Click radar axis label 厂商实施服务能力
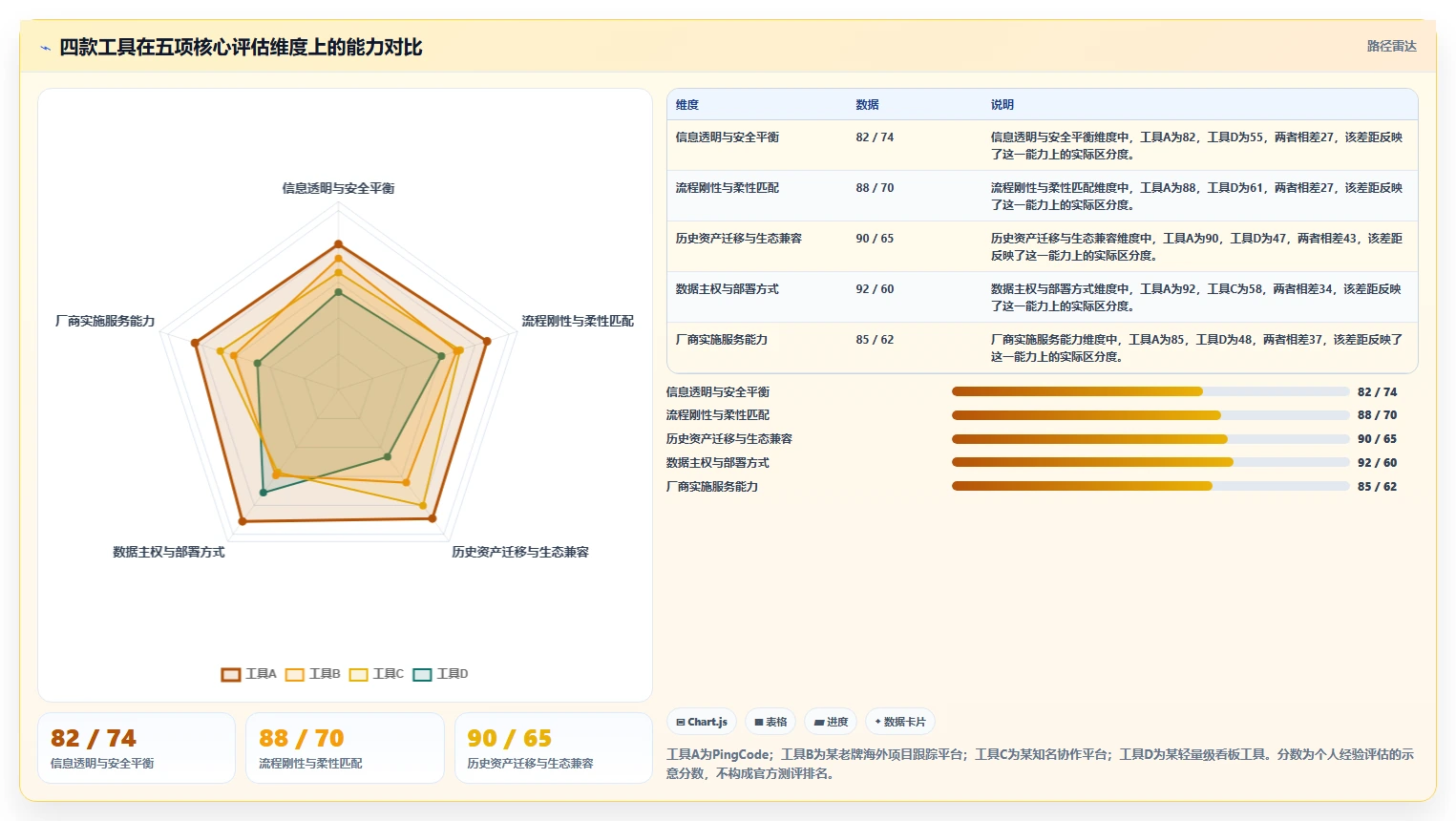 pyautogui.click(x=105, y=321)
